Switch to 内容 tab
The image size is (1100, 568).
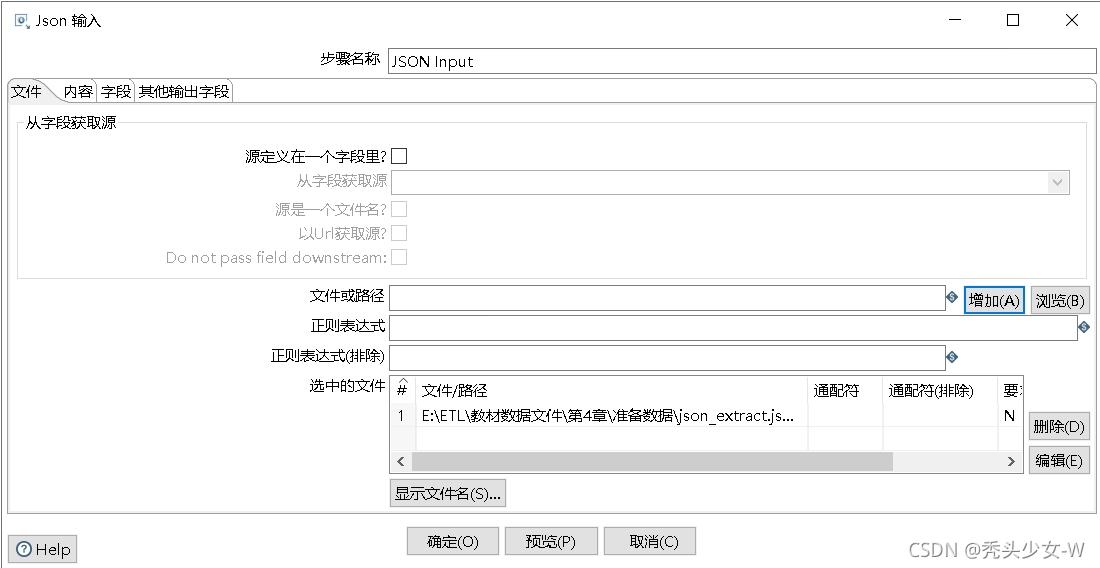tap(78, 91)
